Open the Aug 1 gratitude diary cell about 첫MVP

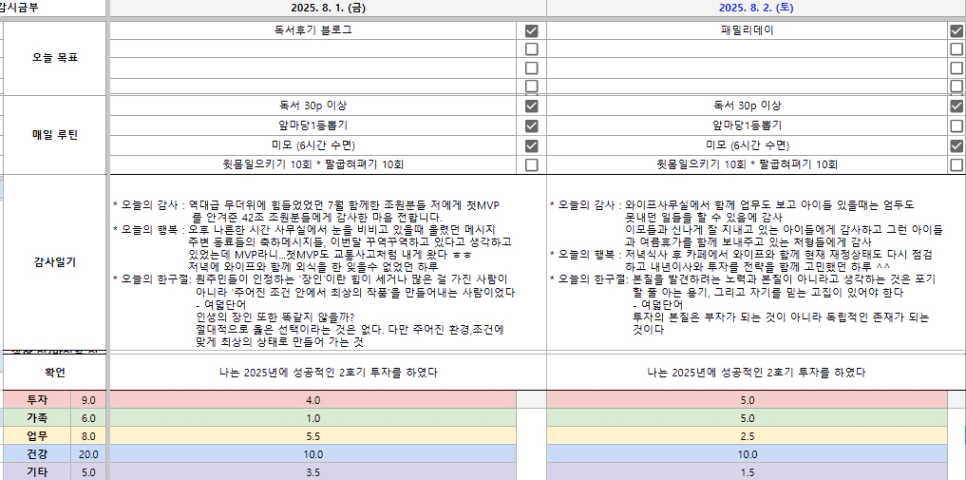click(x=327, y=263)
